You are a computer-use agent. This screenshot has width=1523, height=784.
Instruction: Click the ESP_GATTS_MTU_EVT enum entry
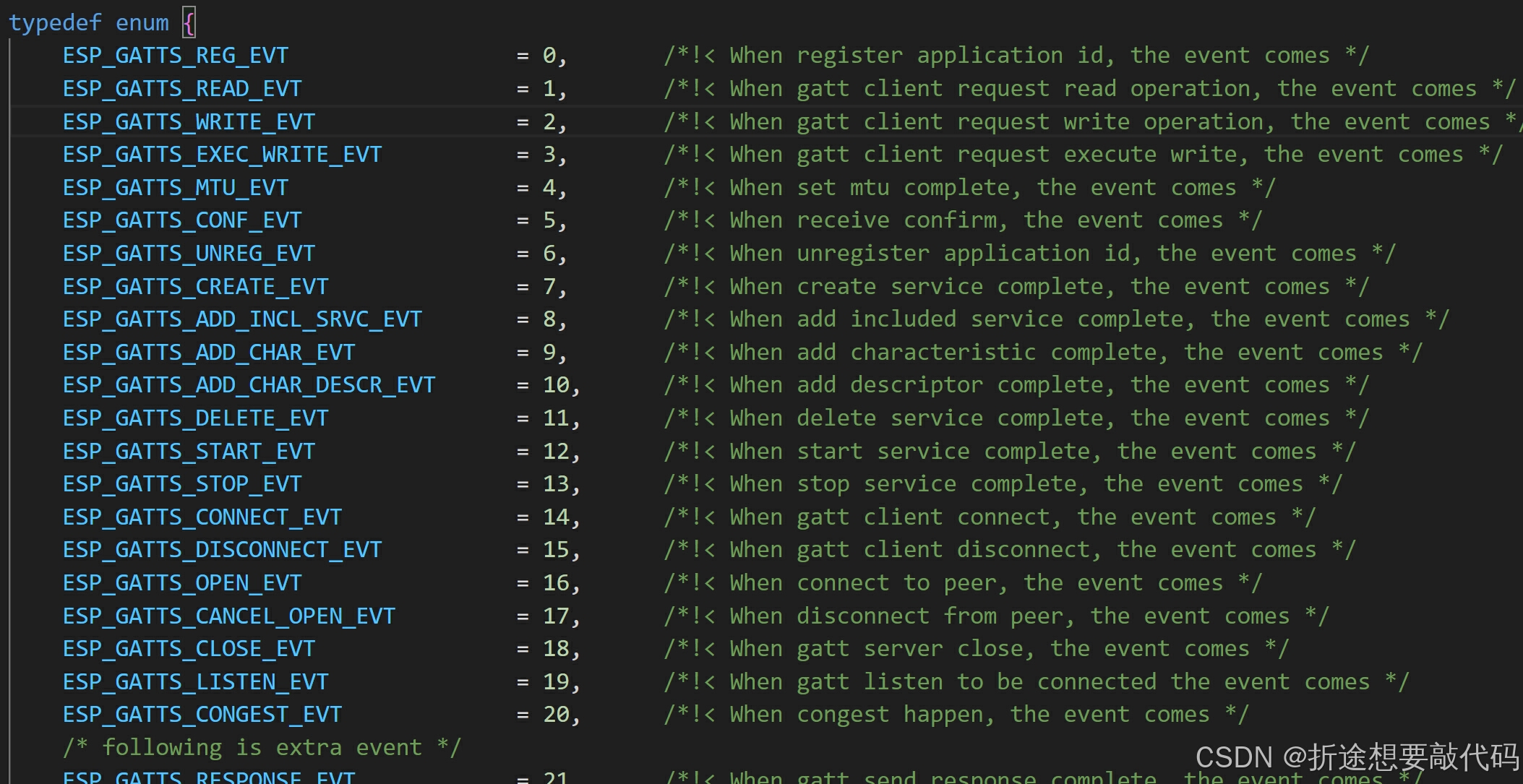point(175,188)
